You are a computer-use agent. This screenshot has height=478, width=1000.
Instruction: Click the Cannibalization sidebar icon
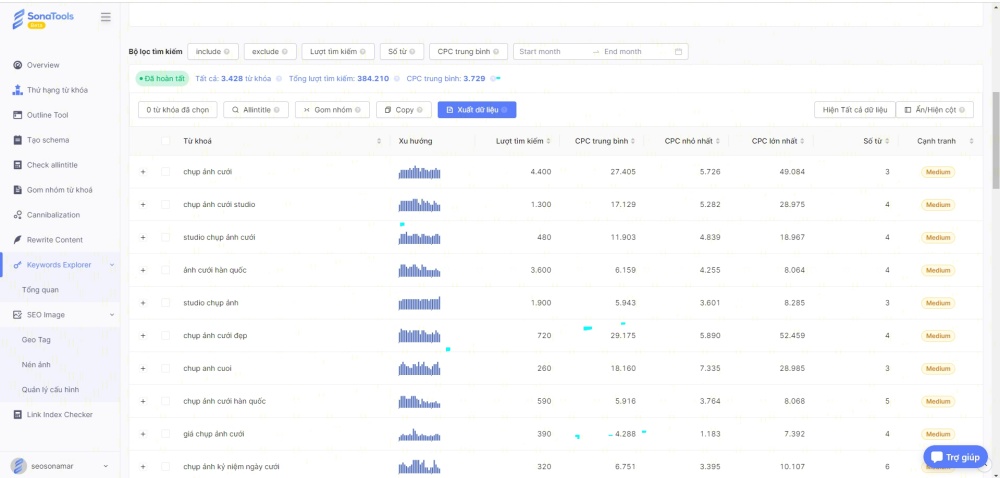click(x=18, y=215)
